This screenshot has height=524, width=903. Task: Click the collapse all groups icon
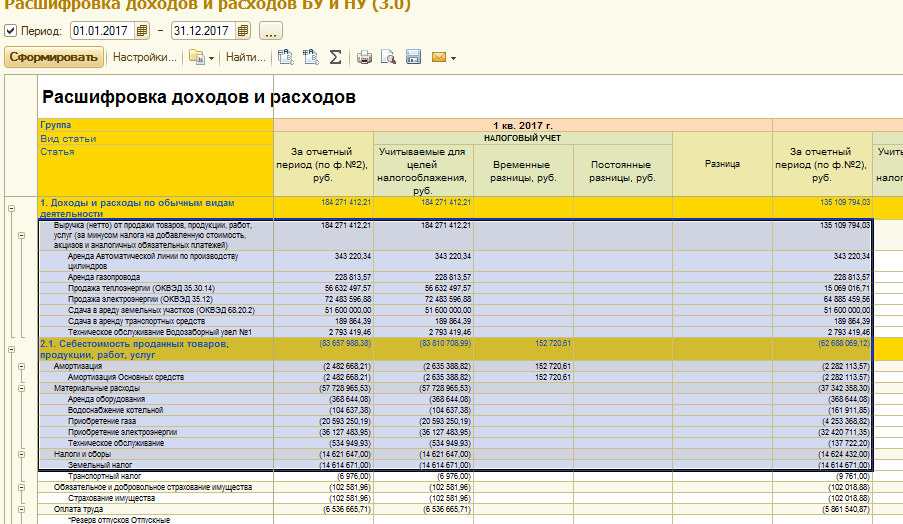pyautogui.click(x=286, y=57)
